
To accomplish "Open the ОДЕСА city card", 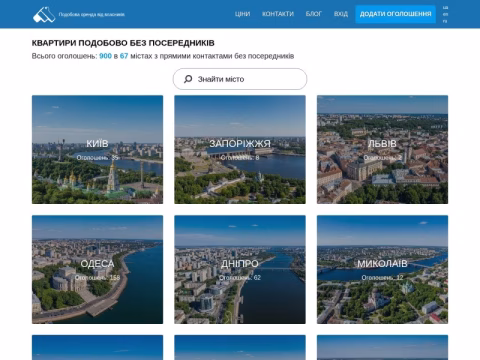I will click(x=97, y=269).
